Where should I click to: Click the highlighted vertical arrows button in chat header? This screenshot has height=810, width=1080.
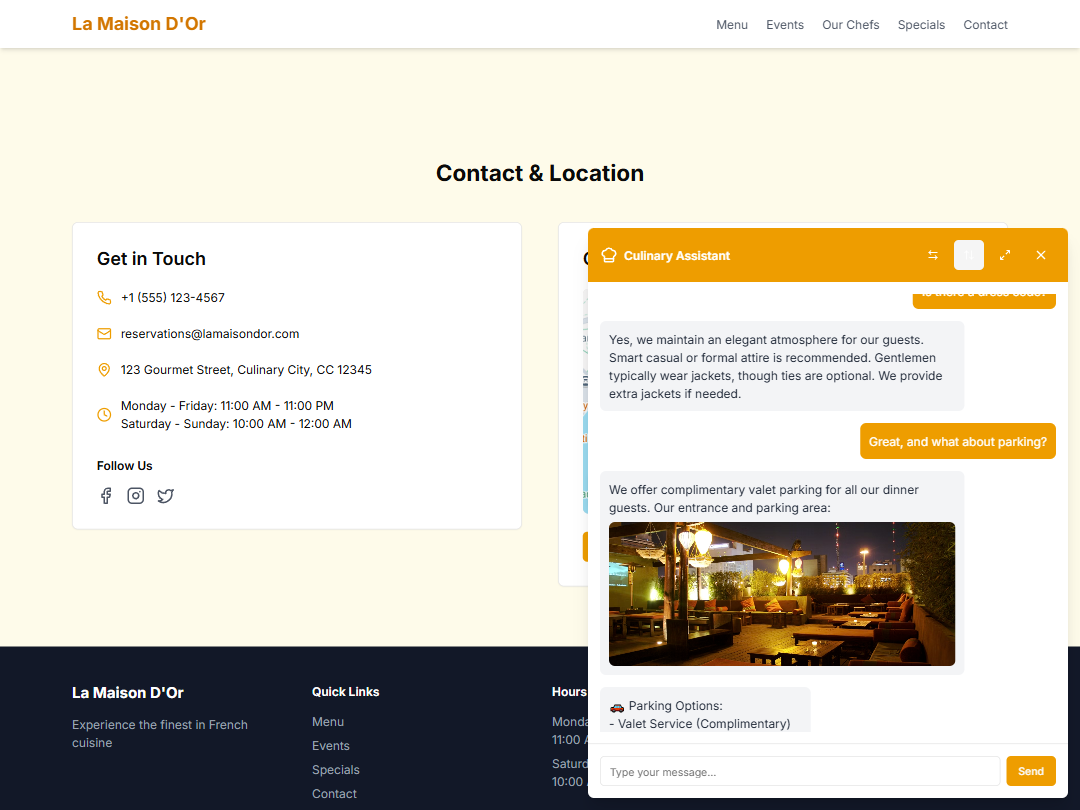click(x=969, y=255)
